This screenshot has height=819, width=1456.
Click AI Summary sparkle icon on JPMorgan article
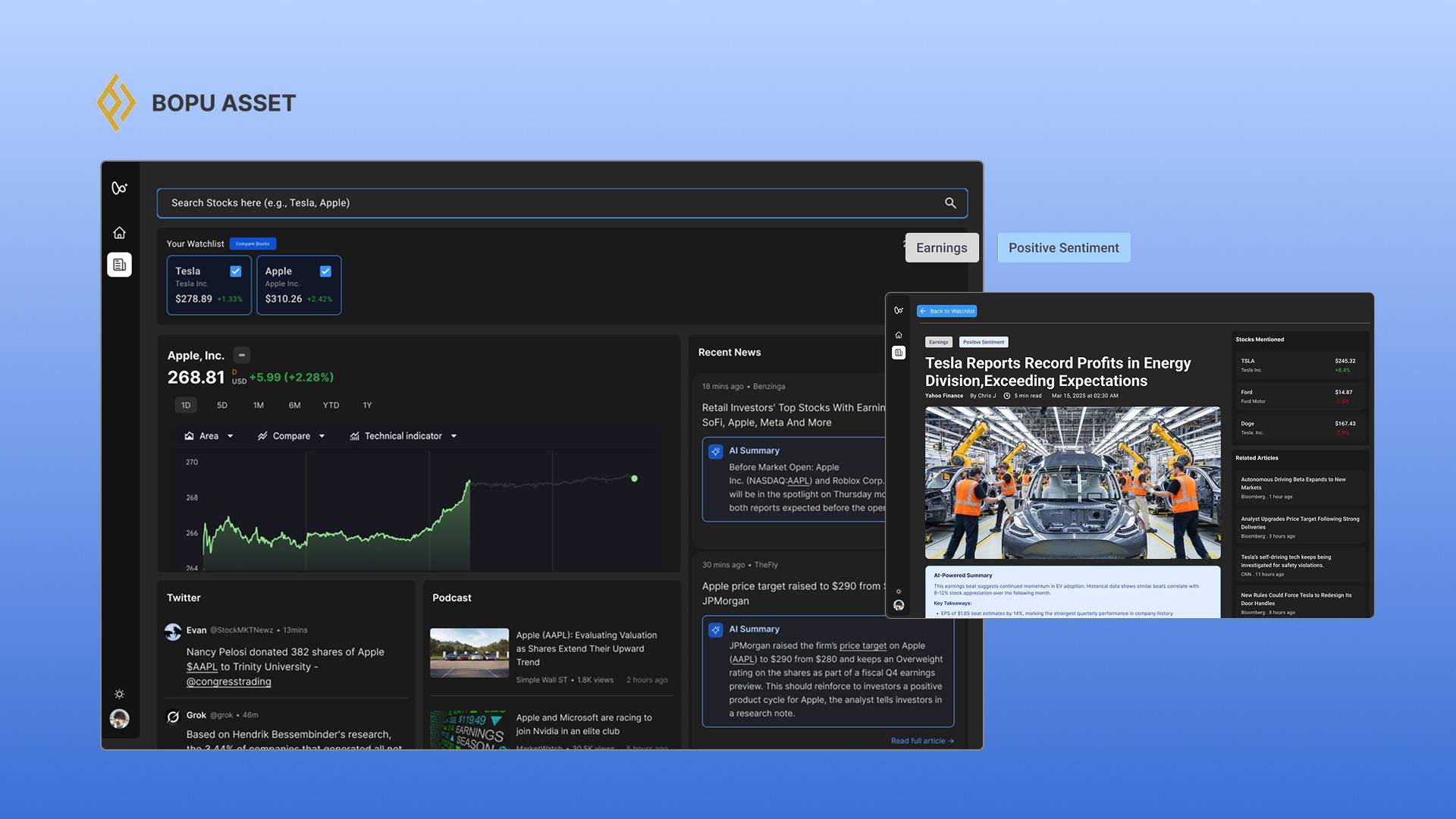click(x=715, y=629)
